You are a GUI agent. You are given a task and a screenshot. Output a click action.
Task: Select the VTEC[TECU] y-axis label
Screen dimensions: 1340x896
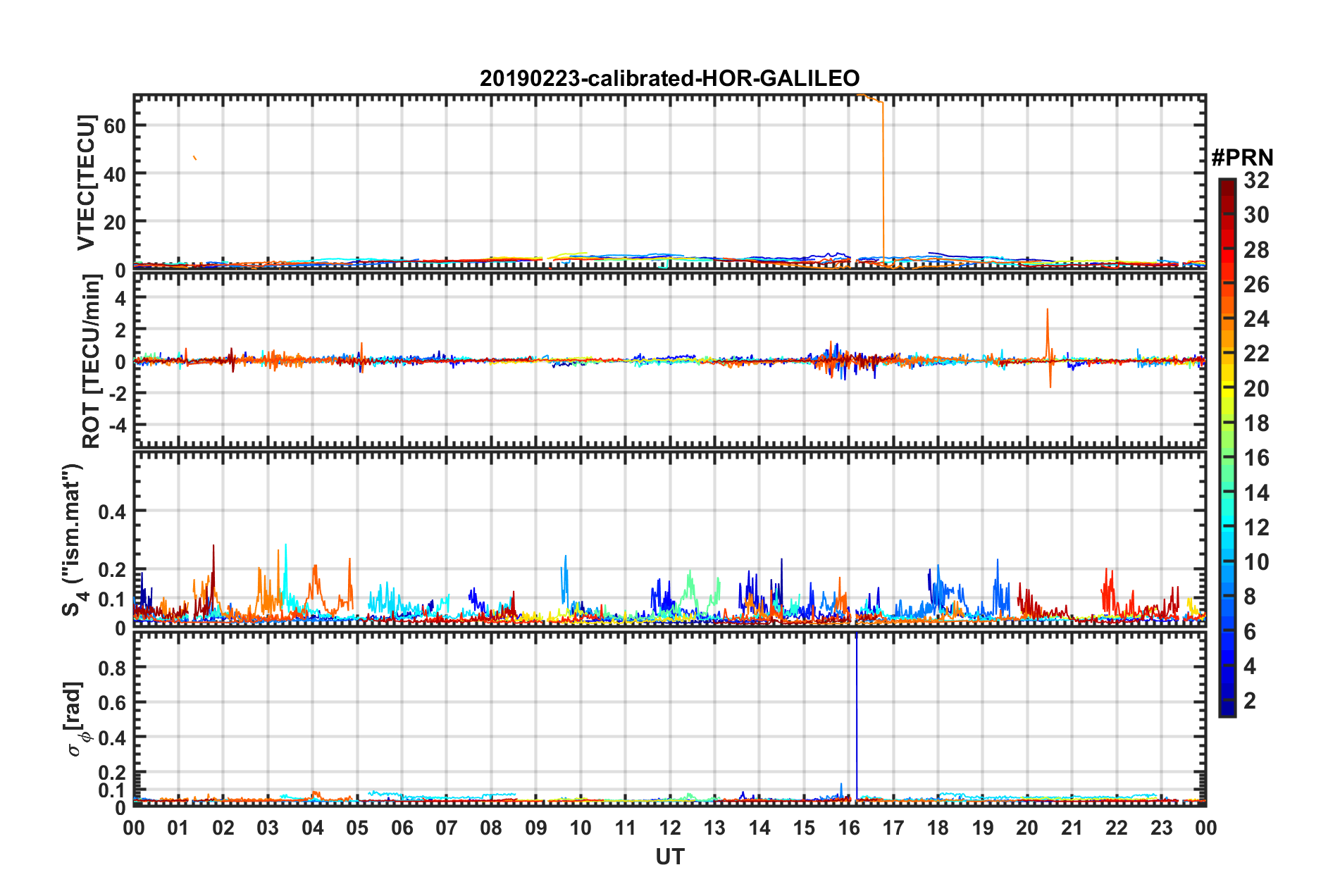[x=86, y=183]
